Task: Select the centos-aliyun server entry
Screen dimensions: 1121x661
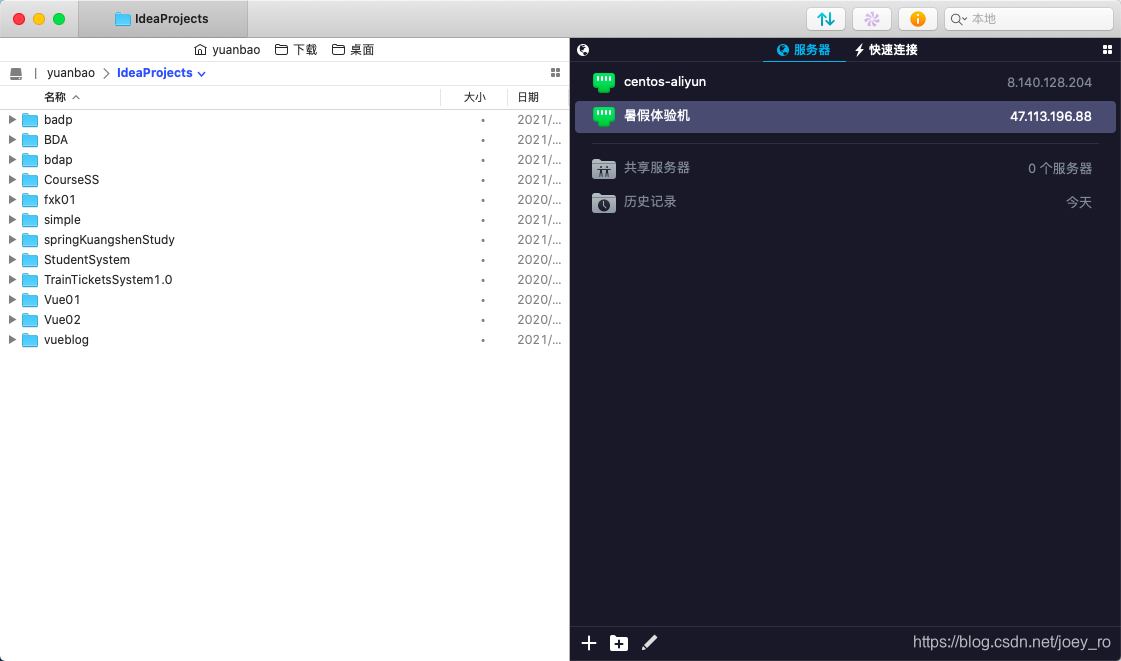Action: point(845,82)
